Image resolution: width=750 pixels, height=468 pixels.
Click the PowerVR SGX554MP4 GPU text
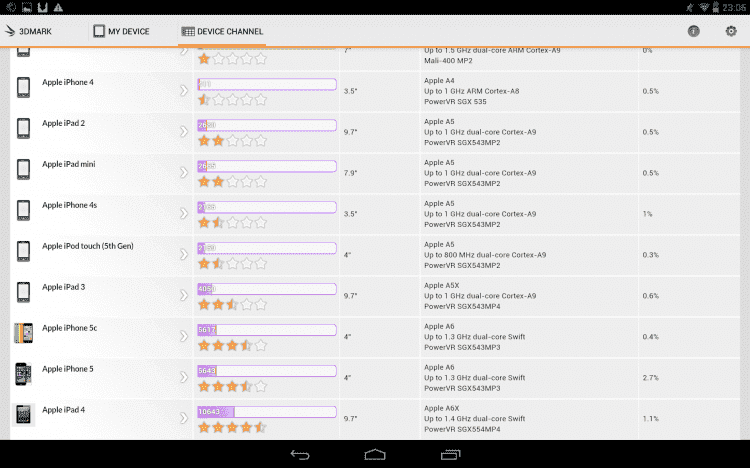462,429
